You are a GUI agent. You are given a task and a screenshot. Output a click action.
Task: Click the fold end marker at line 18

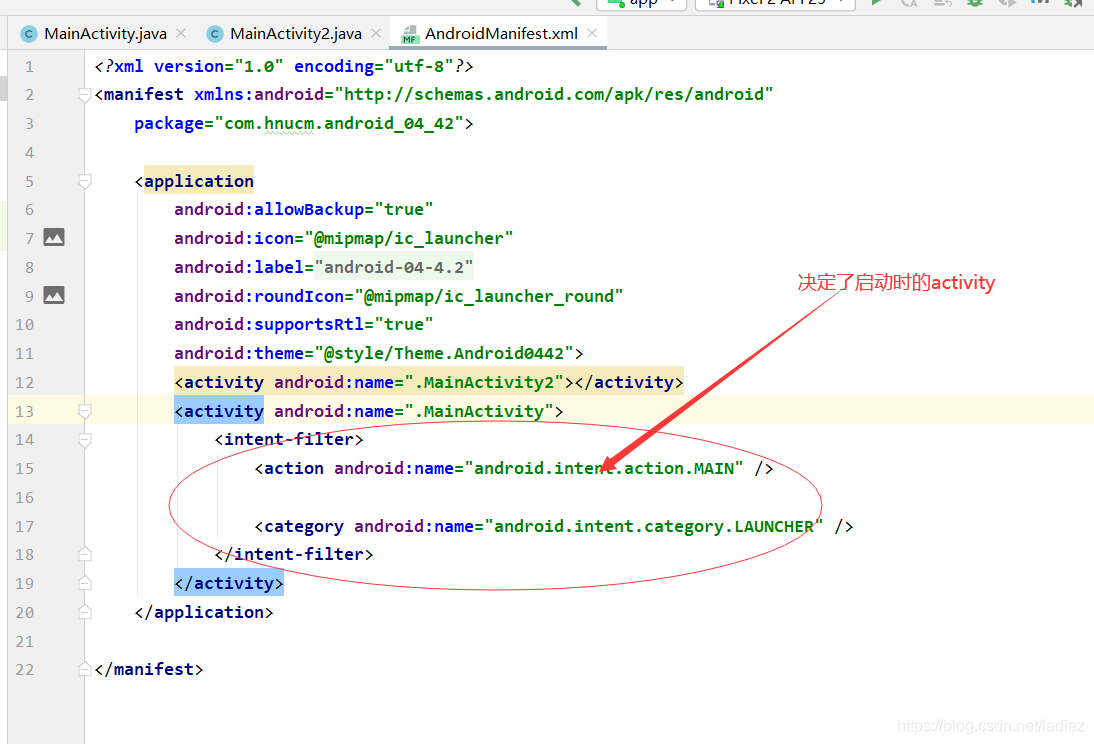click(x=84, y=554)
